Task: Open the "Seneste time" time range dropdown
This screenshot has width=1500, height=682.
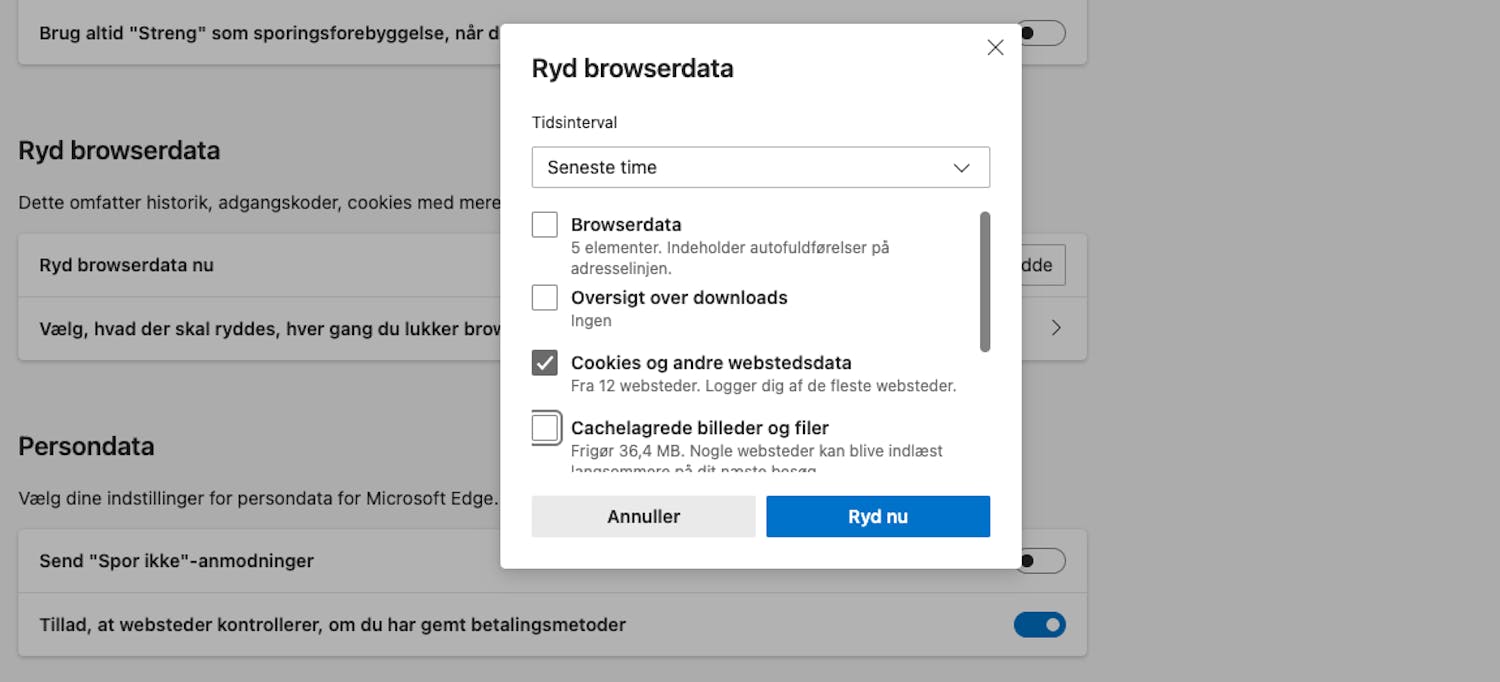Action: pyautogui.click(x=760, y=167)
